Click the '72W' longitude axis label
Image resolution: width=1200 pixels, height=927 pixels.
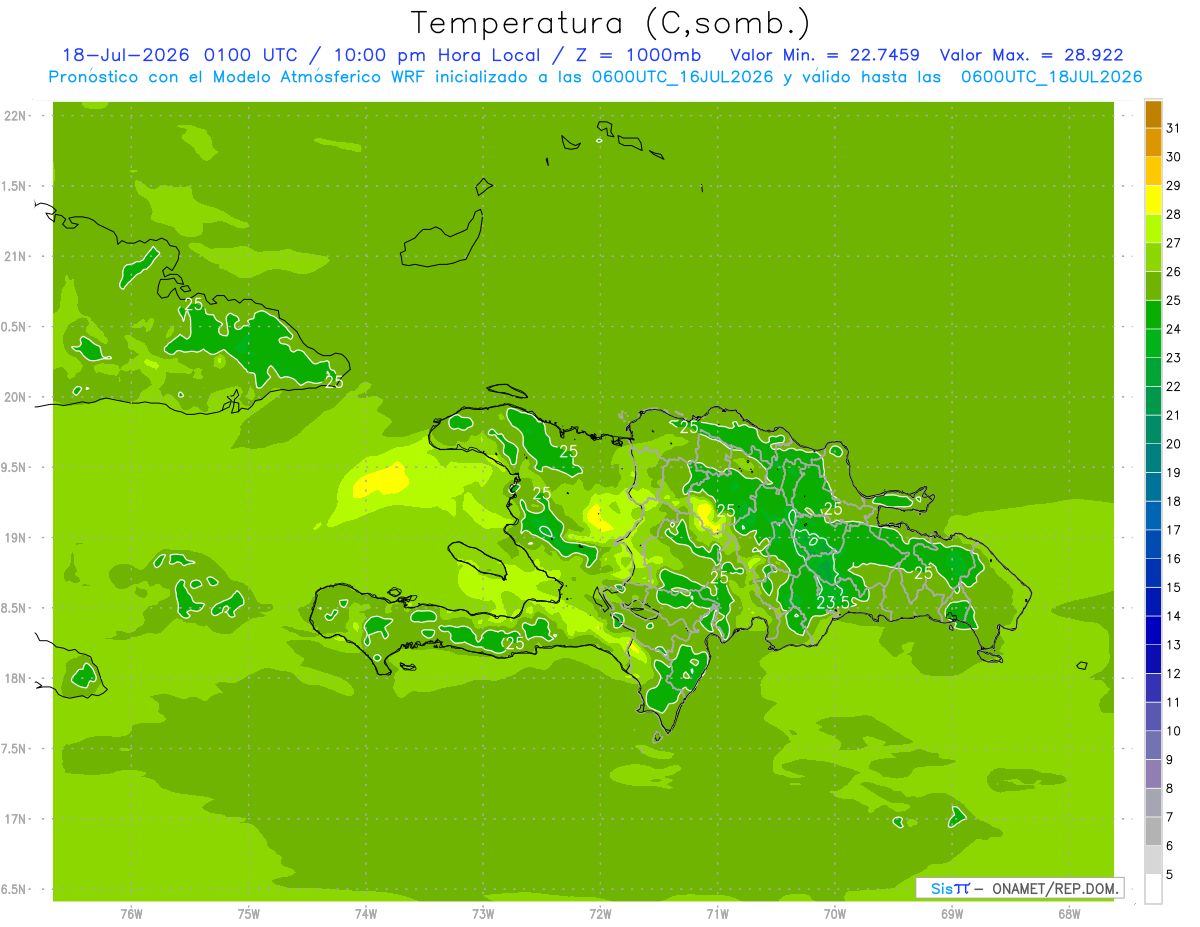600,914
